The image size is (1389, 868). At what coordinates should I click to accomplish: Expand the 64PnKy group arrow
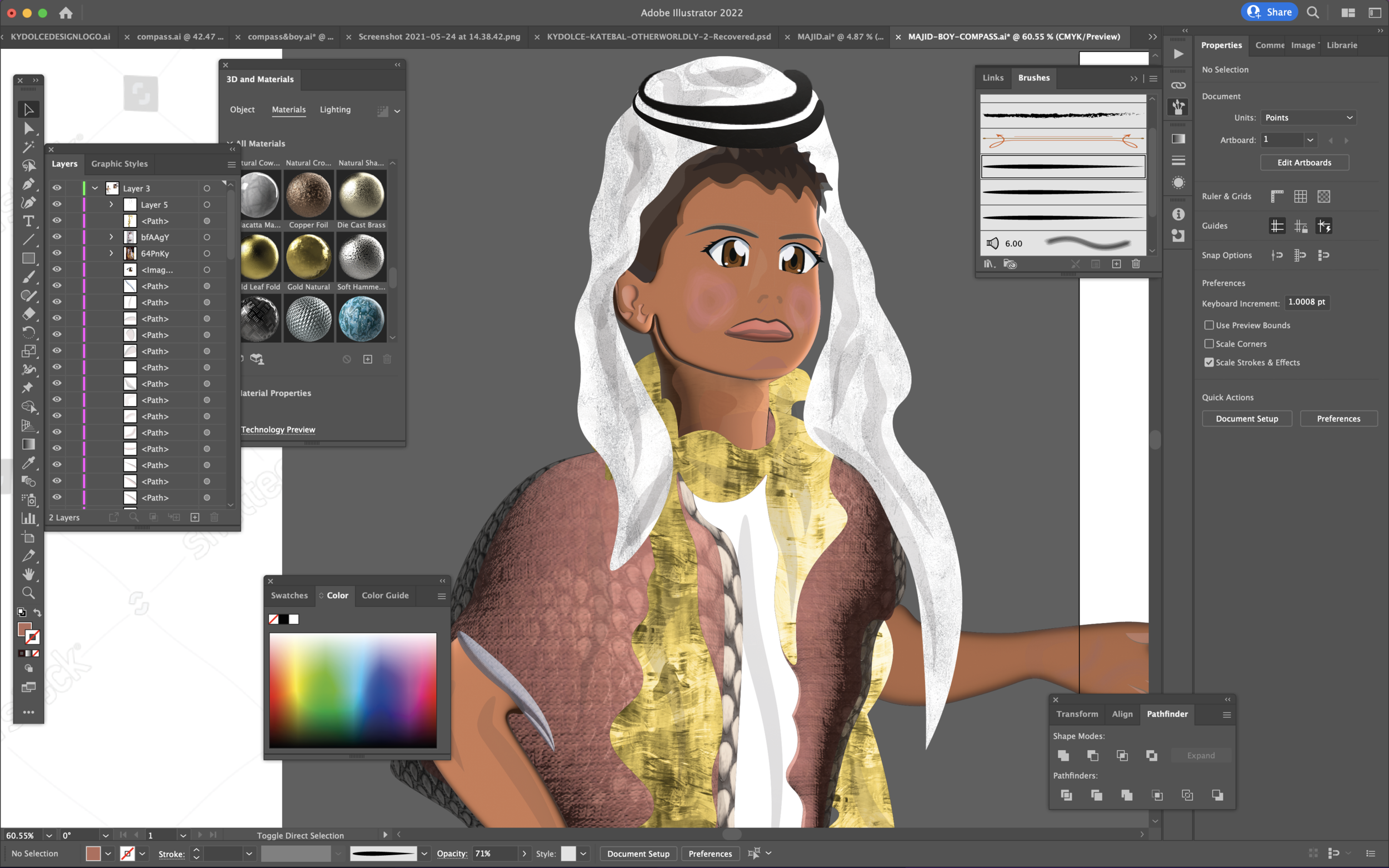(x=111, y=253)
